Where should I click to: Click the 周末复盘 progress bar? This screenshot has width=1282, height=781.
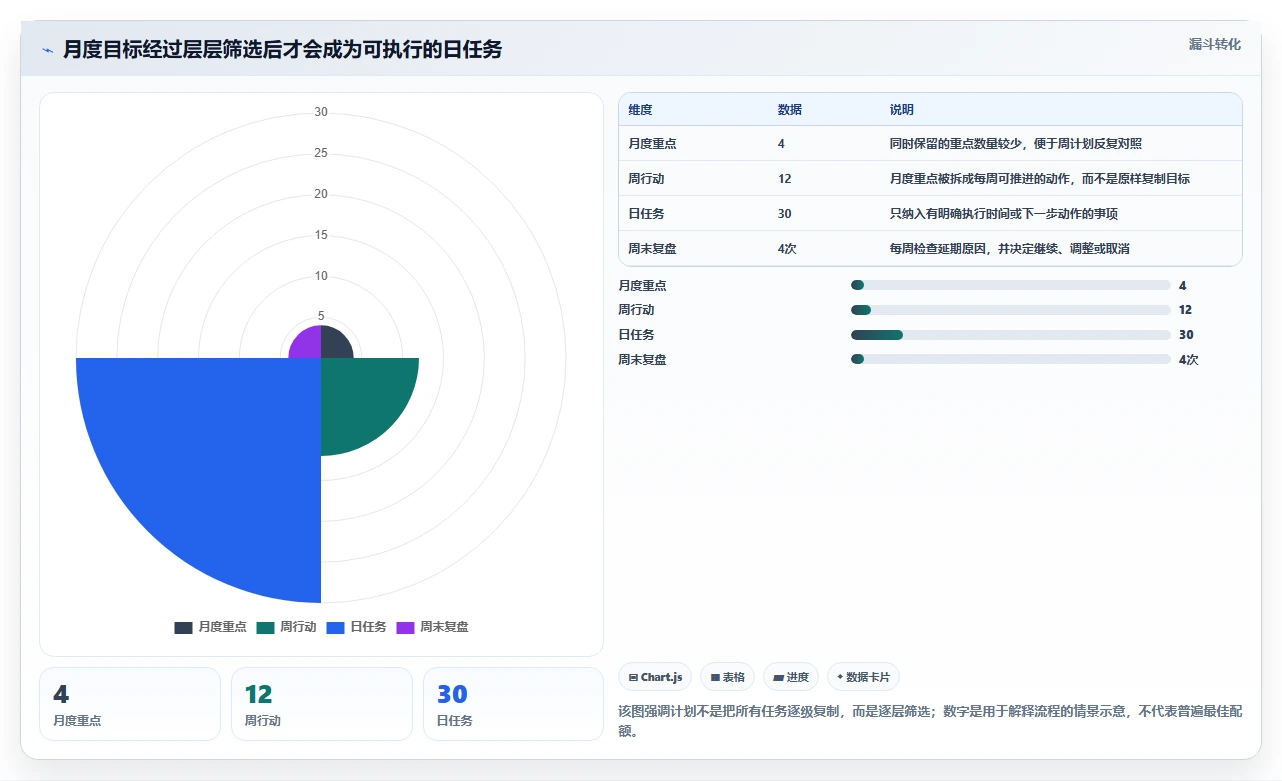click(1010, 359)
